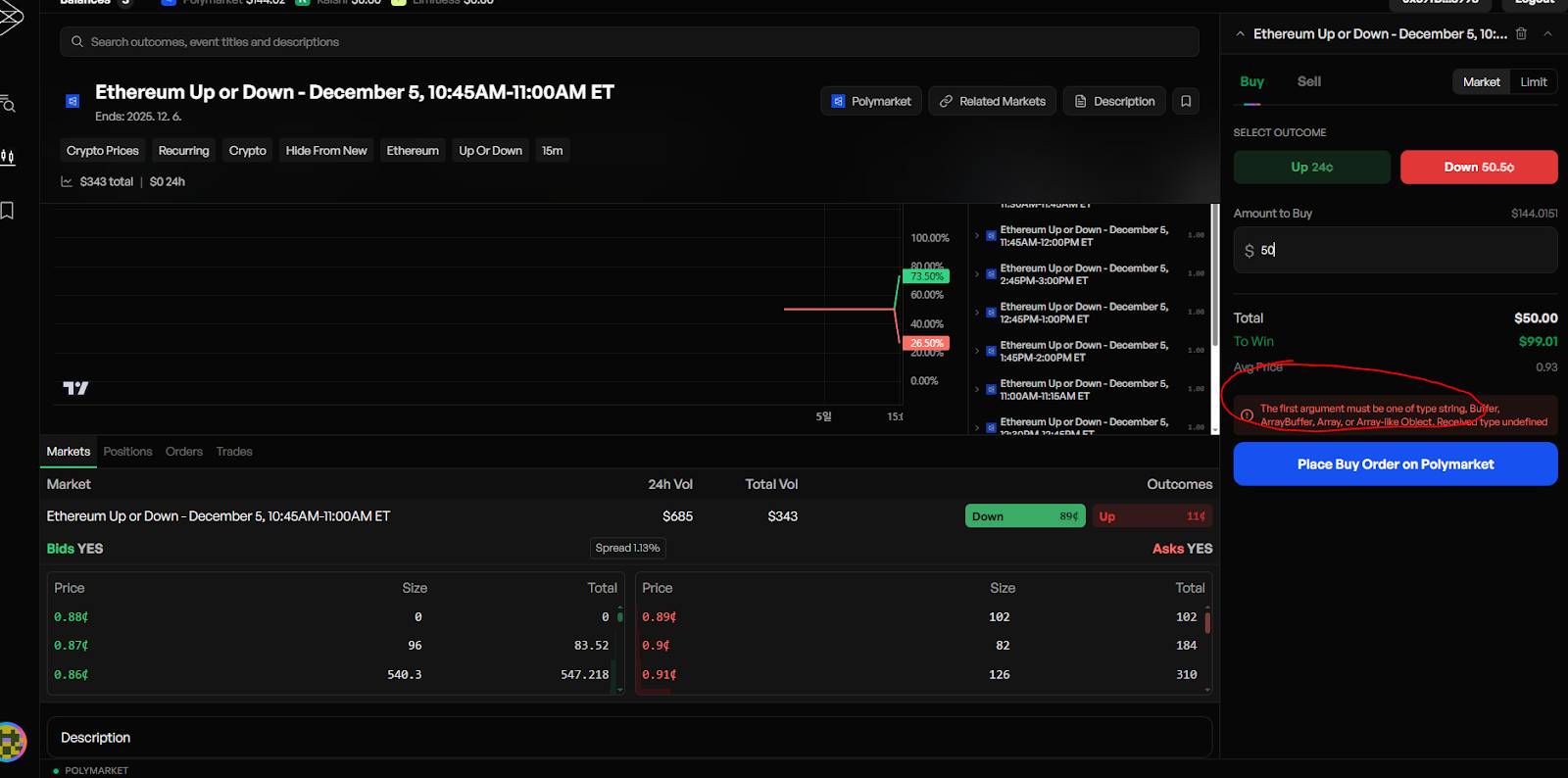
Task: Expand the 11:45AM-12:00PM ET related market
Action: pos(977,236)
